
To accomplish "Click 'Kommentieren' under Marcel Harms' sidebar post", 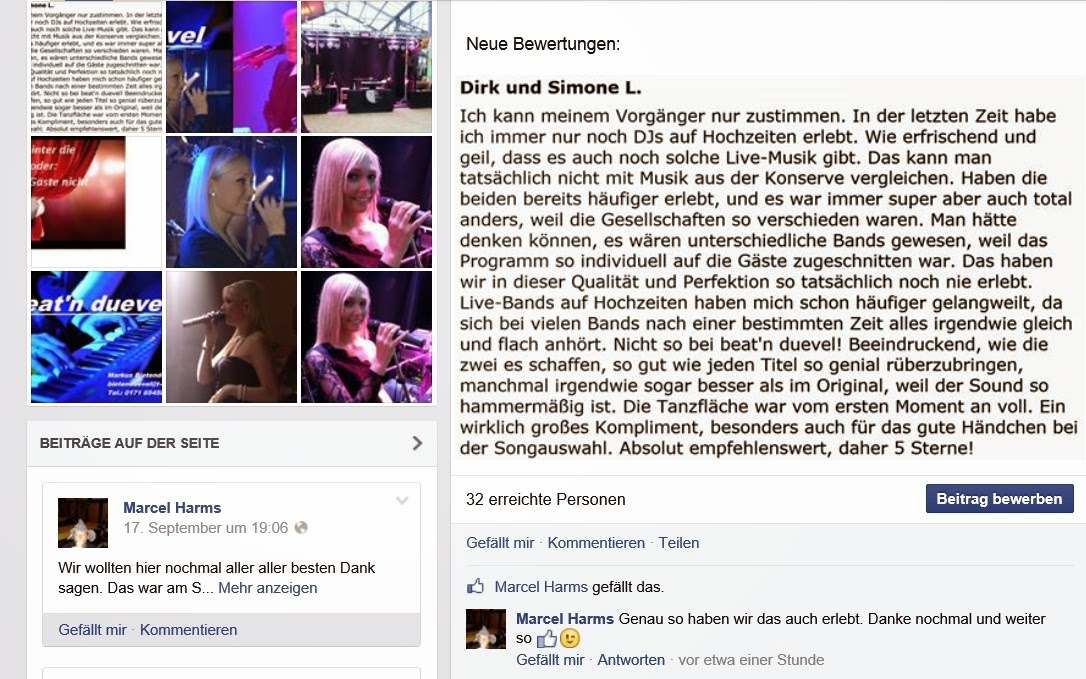I will [188, 630].
